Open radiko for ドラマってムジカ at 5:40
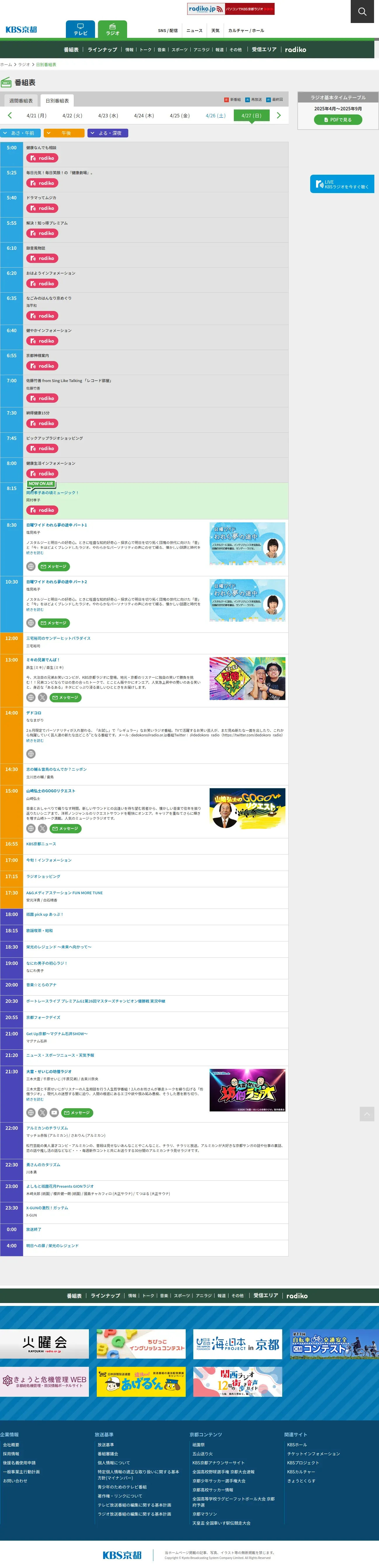 [x=42, y=208]
